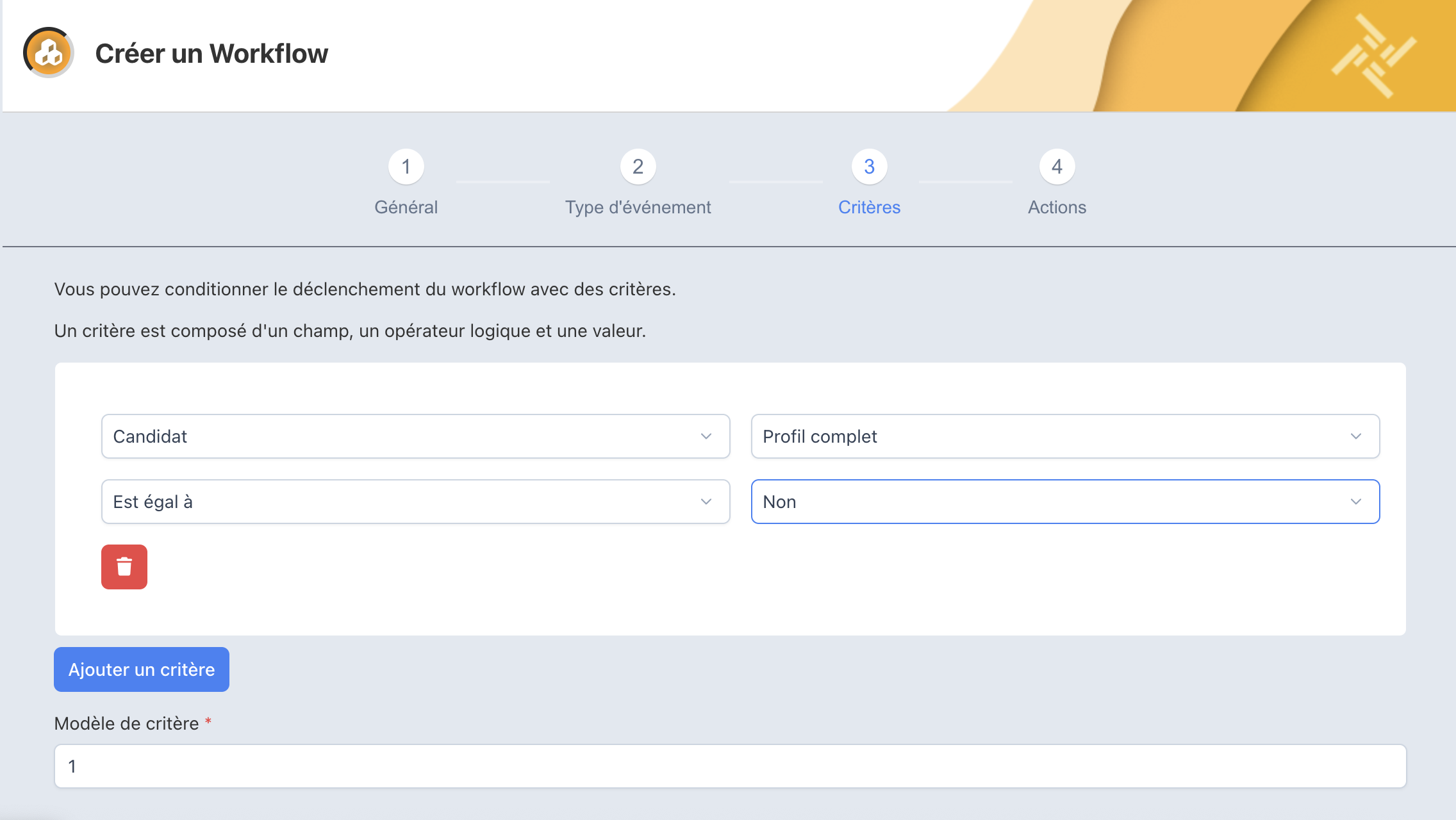
Task: Open the Profil complet dropdown
Action: [x=1065, y=436]
